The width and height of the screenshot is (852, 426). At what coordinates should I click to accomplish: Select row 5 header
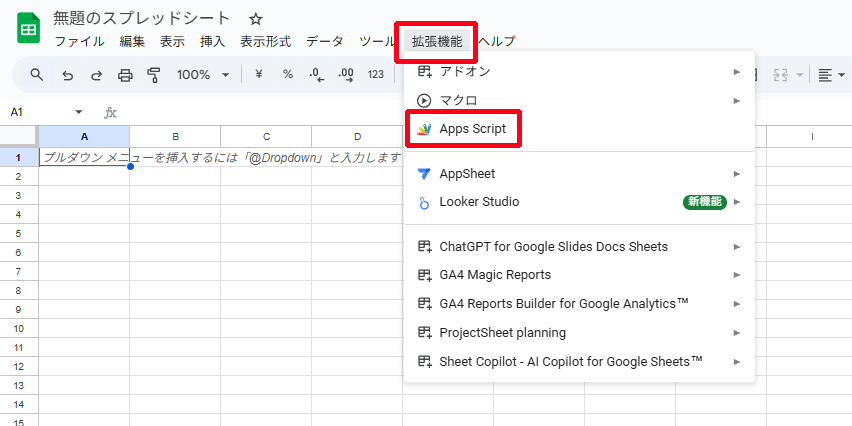coord(19,234)
